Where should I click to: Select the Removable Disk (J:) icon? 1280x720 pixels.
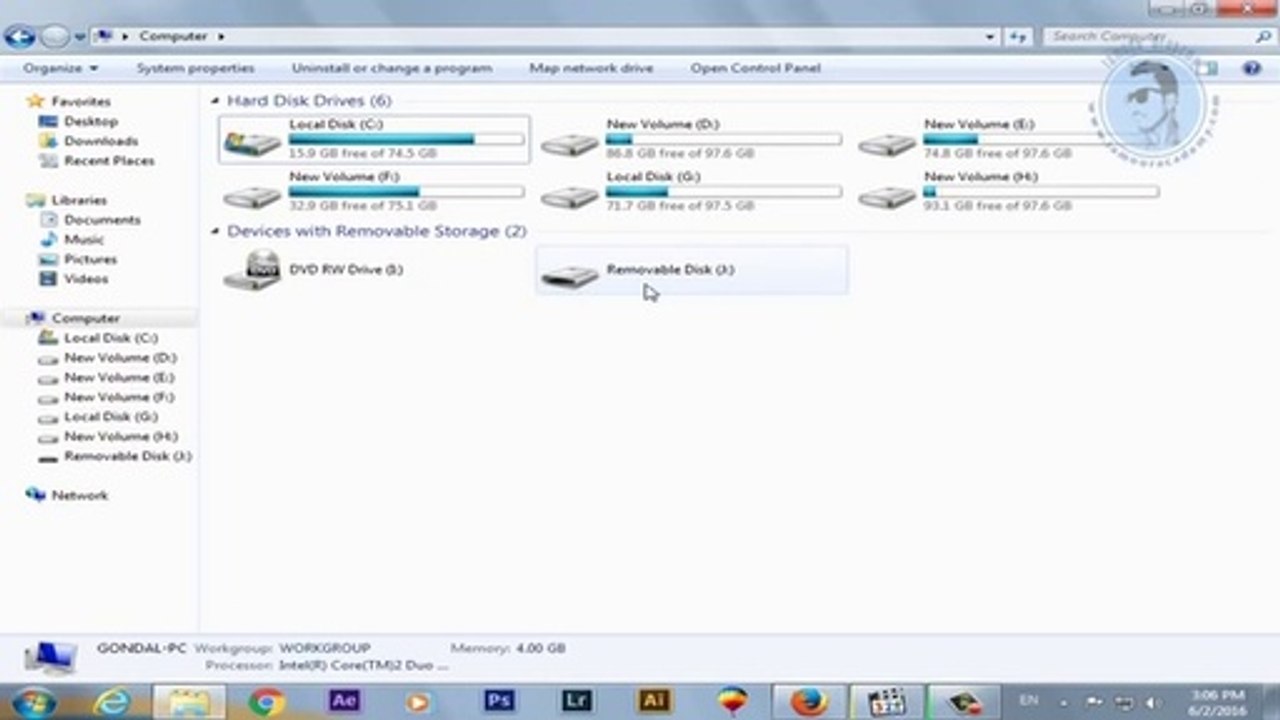(570, 274)
